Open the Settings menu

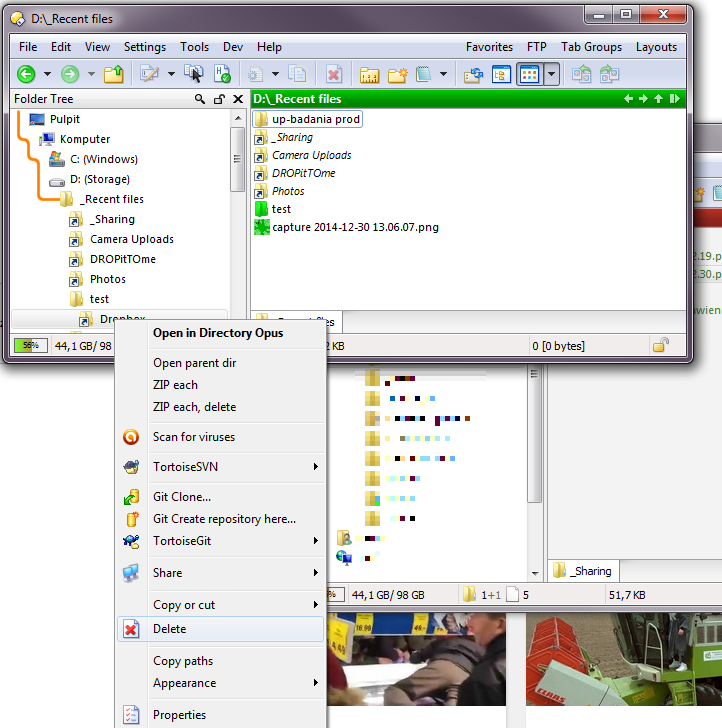click(145, 47)
